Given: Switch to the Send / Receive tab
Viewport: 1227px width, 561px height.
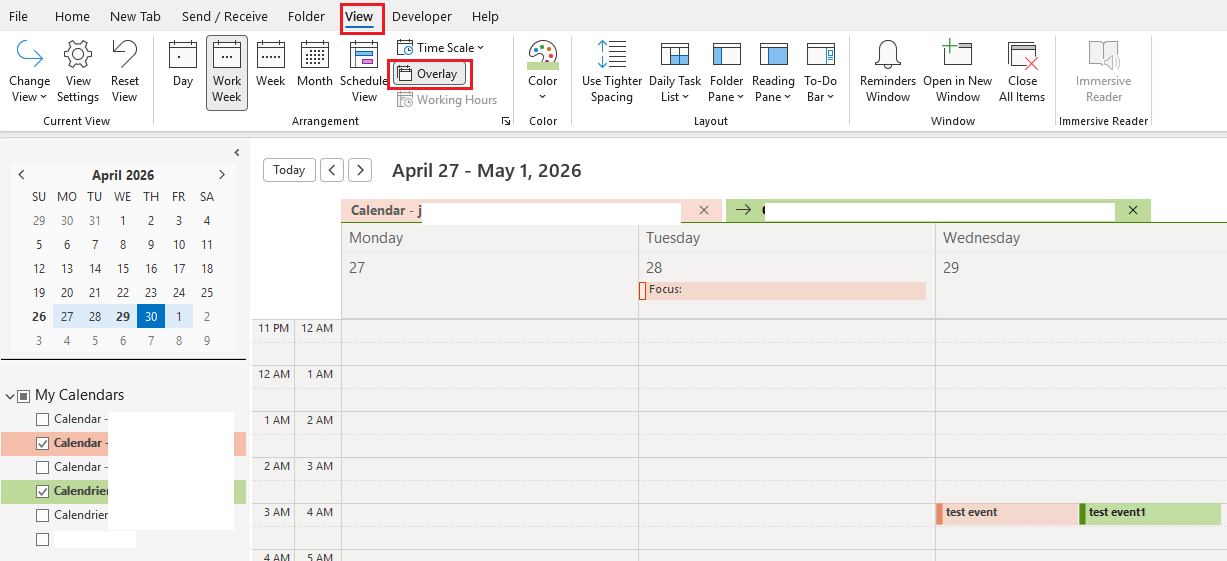Looking at the screenshot, I should pyautogui.click(x=226, y=17).
